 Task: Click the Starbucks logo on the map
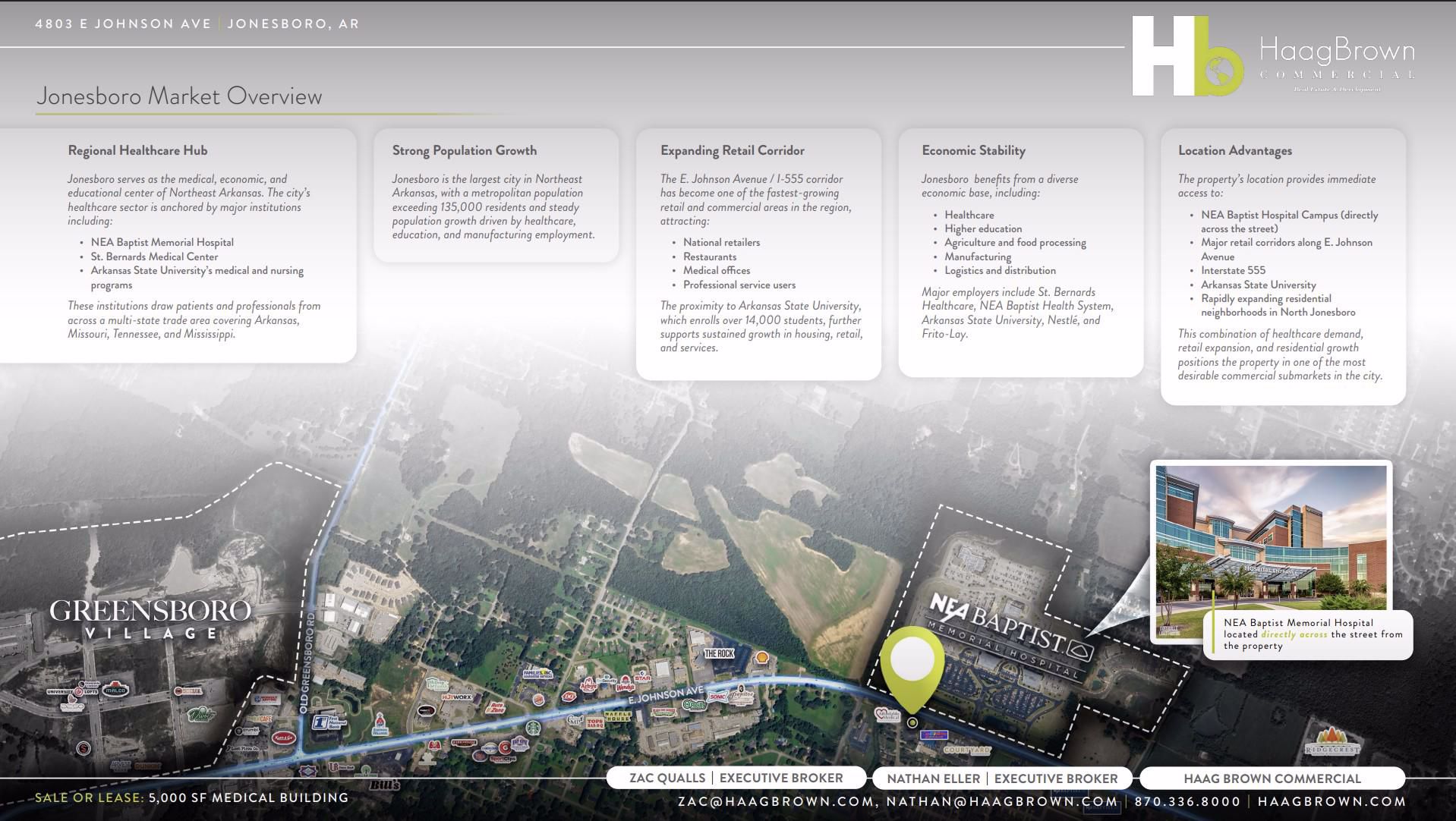[534, 728]
